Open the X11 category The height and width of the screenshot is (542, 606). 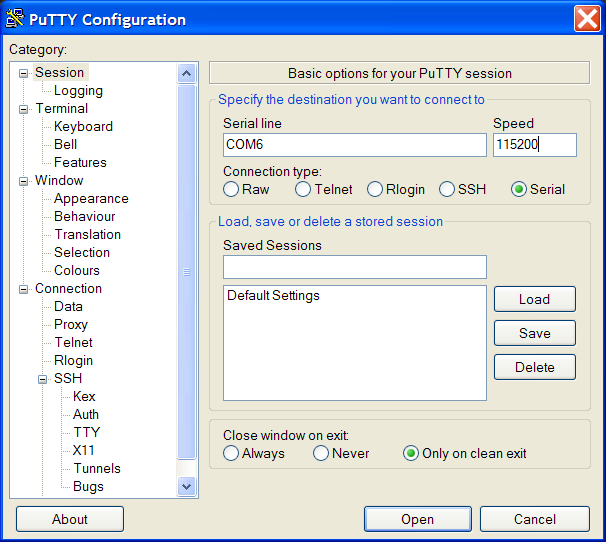[x=83, y=450]
